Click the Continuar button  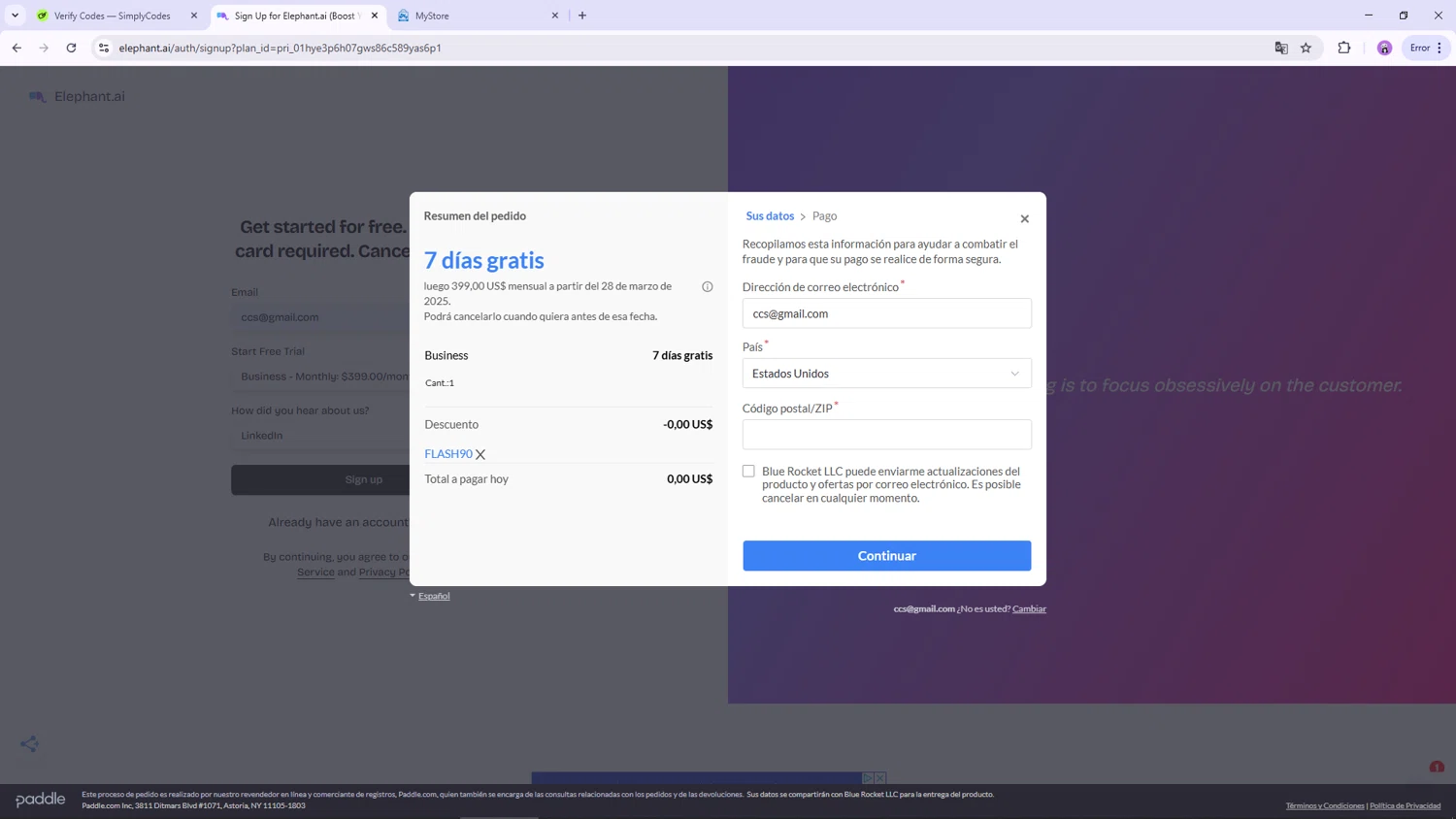pos(887,556)
